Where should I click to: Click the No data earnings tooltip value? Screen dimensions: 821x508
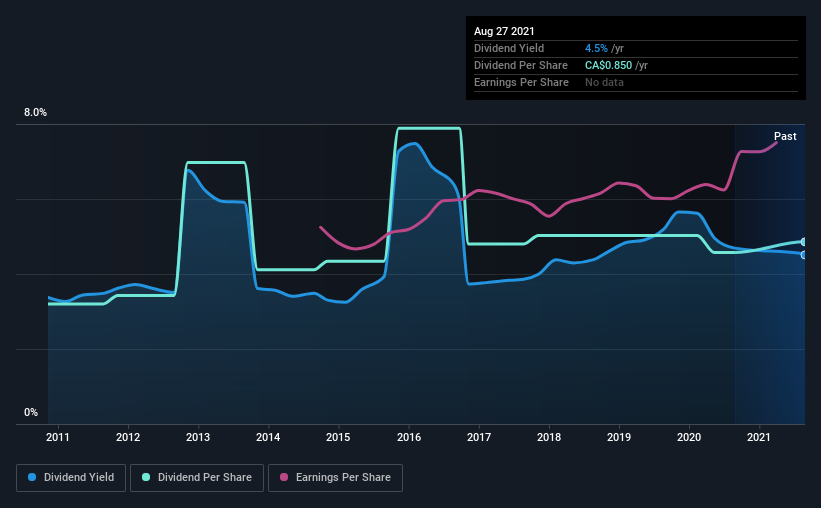click(604, 82)
